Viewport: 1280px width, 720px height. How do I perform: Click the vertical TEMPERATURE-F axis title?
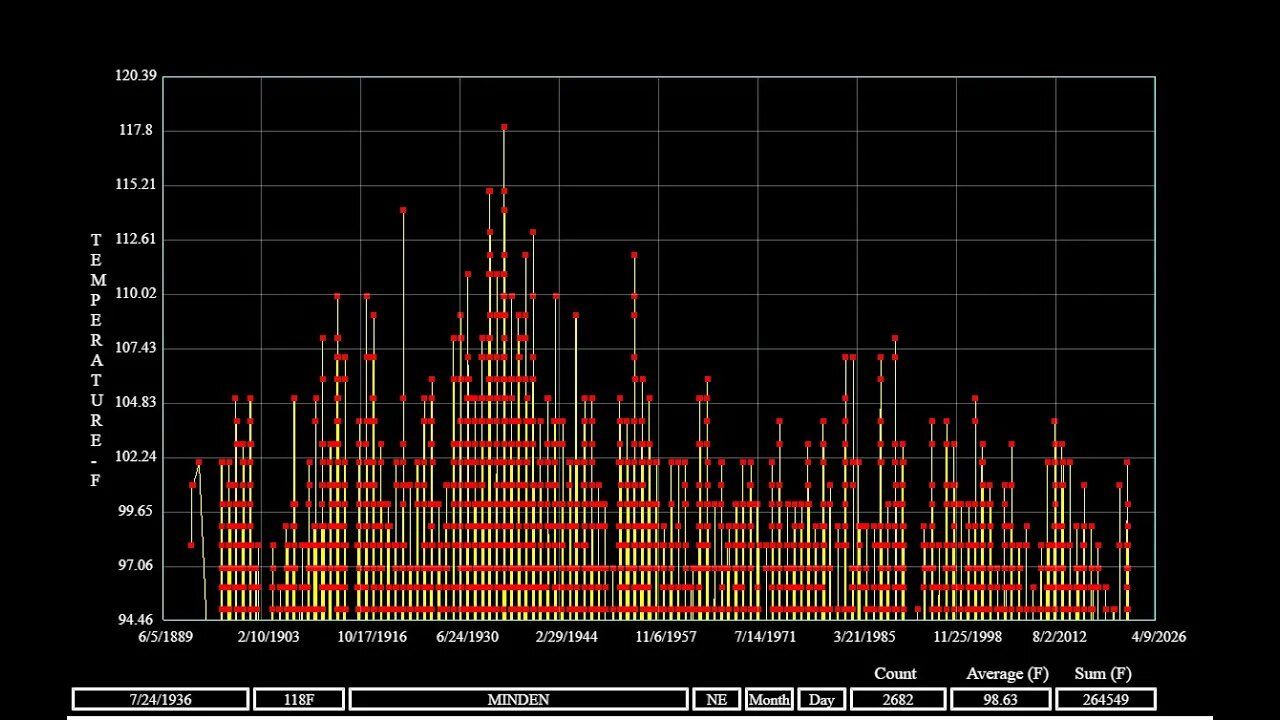point(96,360)
